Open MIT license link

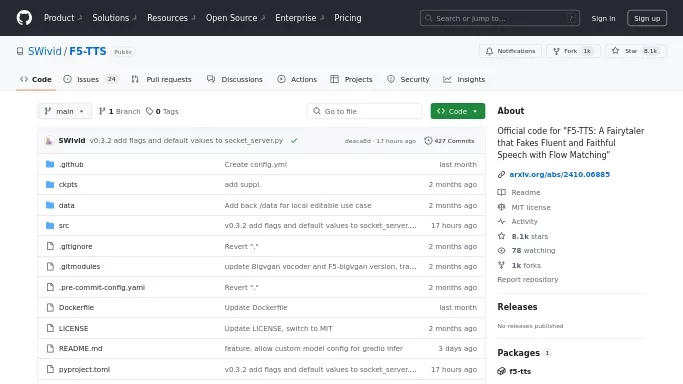524,207
